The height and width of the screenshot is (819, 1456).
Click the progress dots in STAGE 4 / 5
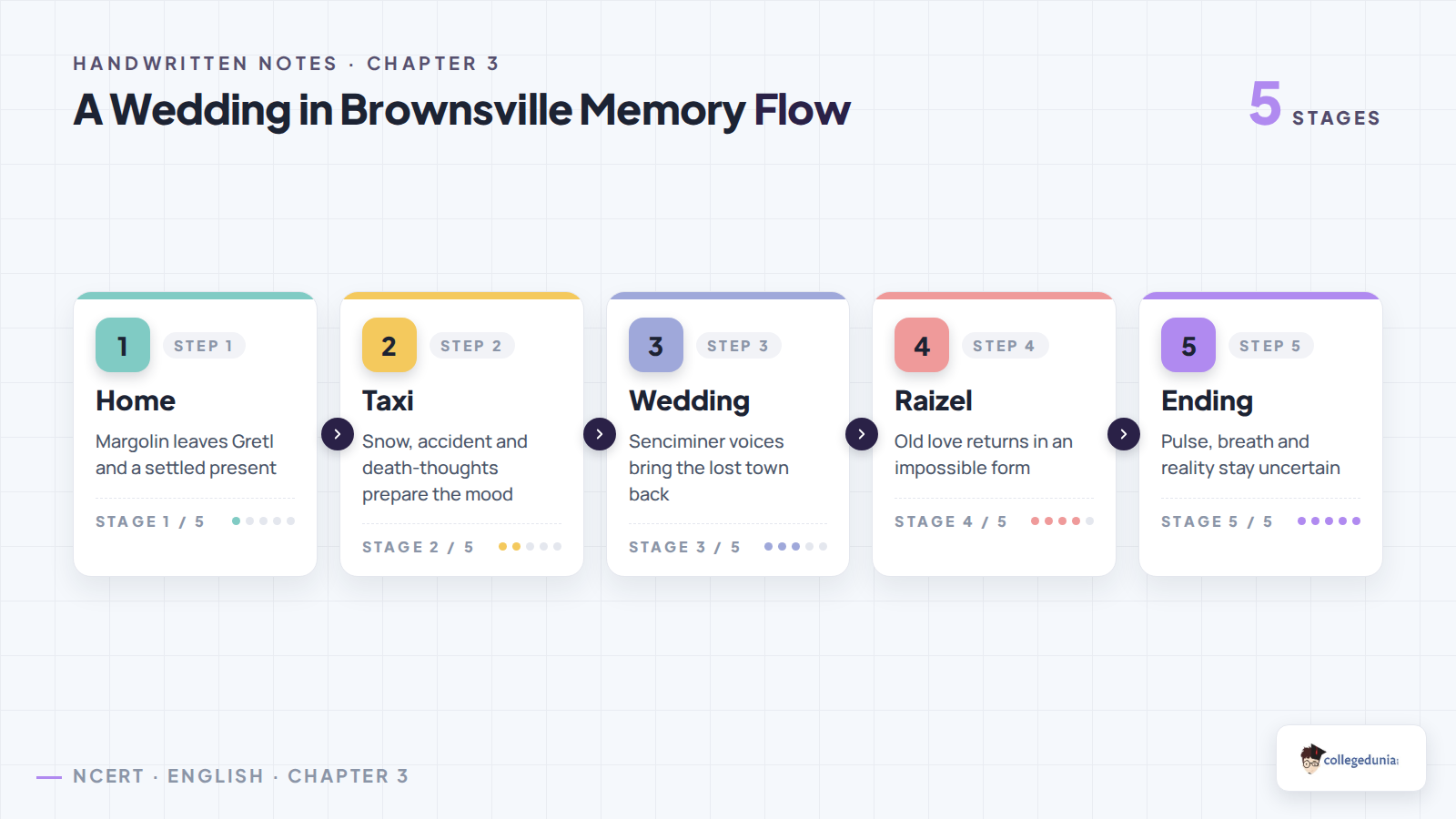pos(1062,521)
